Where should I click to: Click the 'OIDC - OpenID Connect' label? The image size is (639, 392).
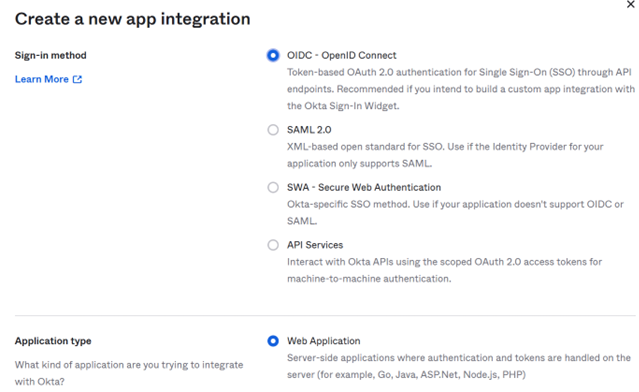coord(342,55)
